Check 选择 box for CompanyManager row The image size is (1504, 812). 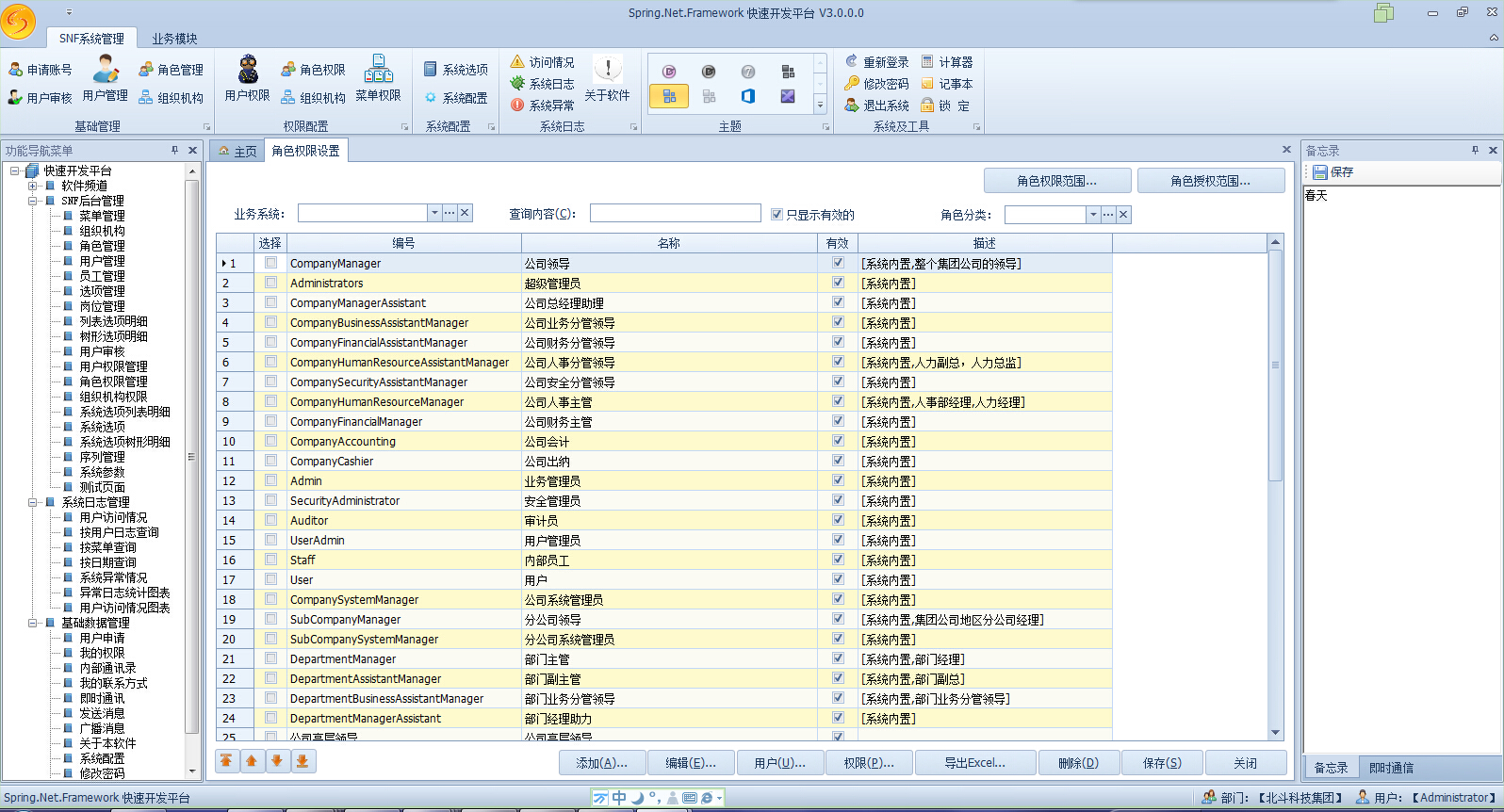(x=270, y=263)
